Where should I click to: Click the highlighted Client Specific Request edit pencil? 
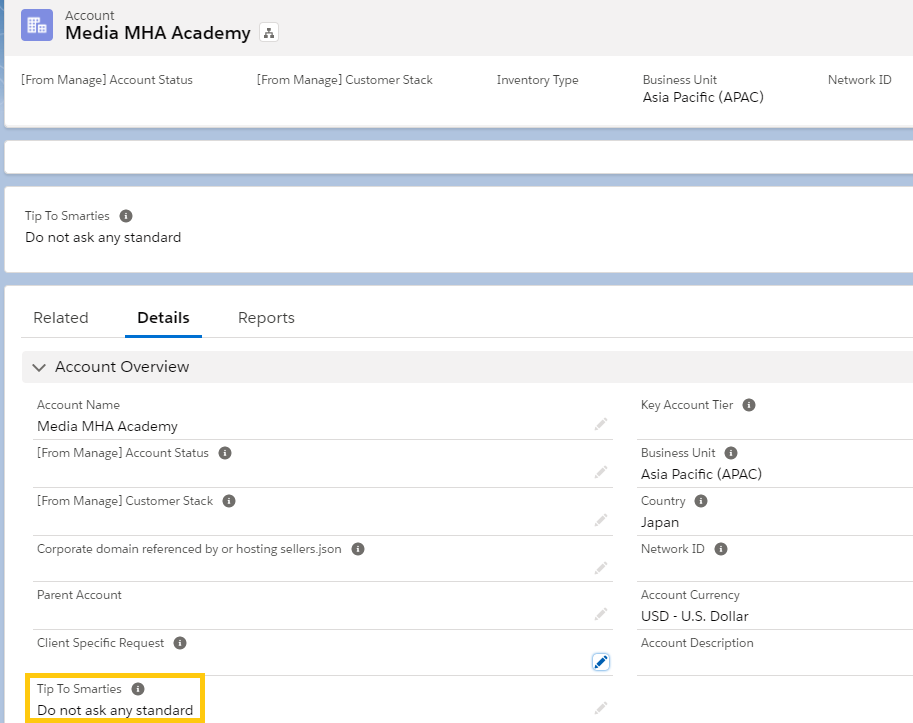tap(600, 662)
